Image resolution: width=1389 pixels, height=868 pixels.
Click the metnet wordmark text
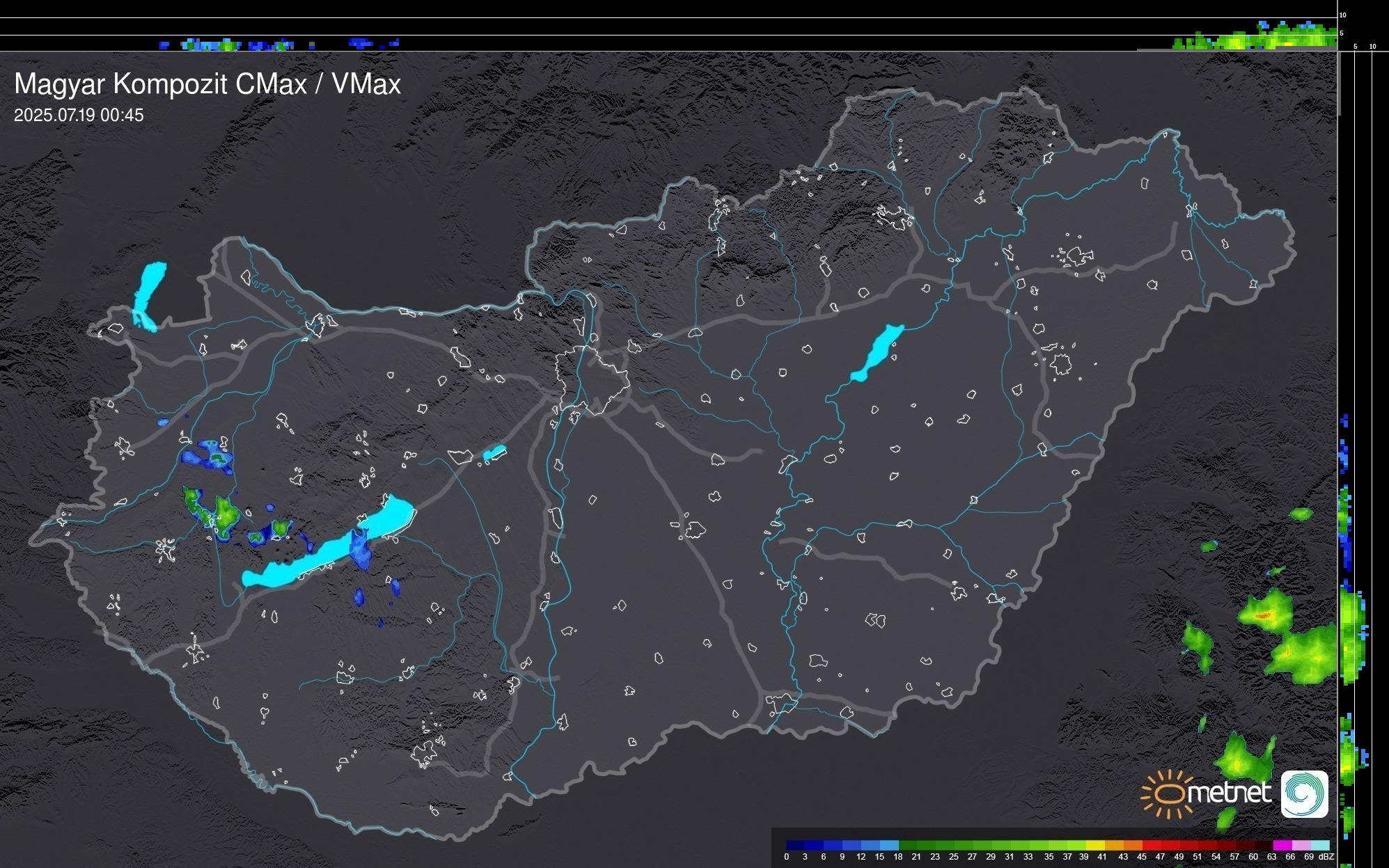point(1228,793)
